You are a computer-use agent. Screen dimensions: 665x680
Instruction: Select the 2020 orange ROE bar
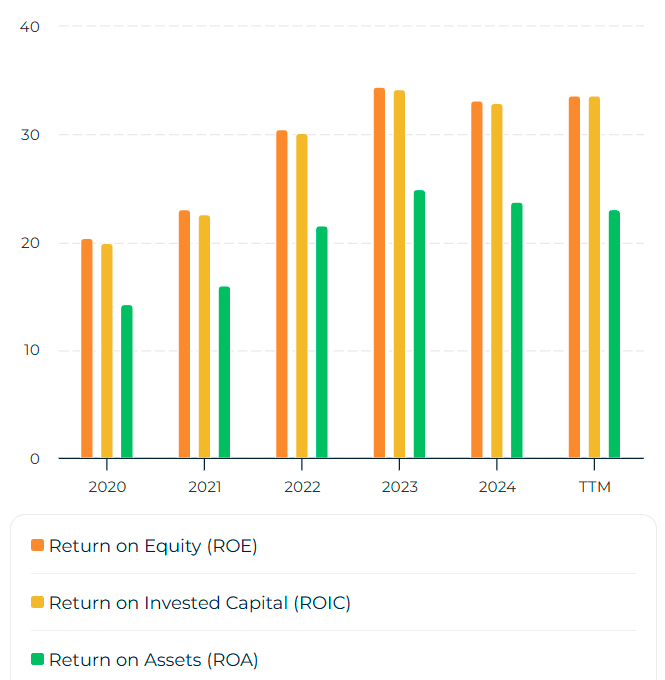point(87,349)
